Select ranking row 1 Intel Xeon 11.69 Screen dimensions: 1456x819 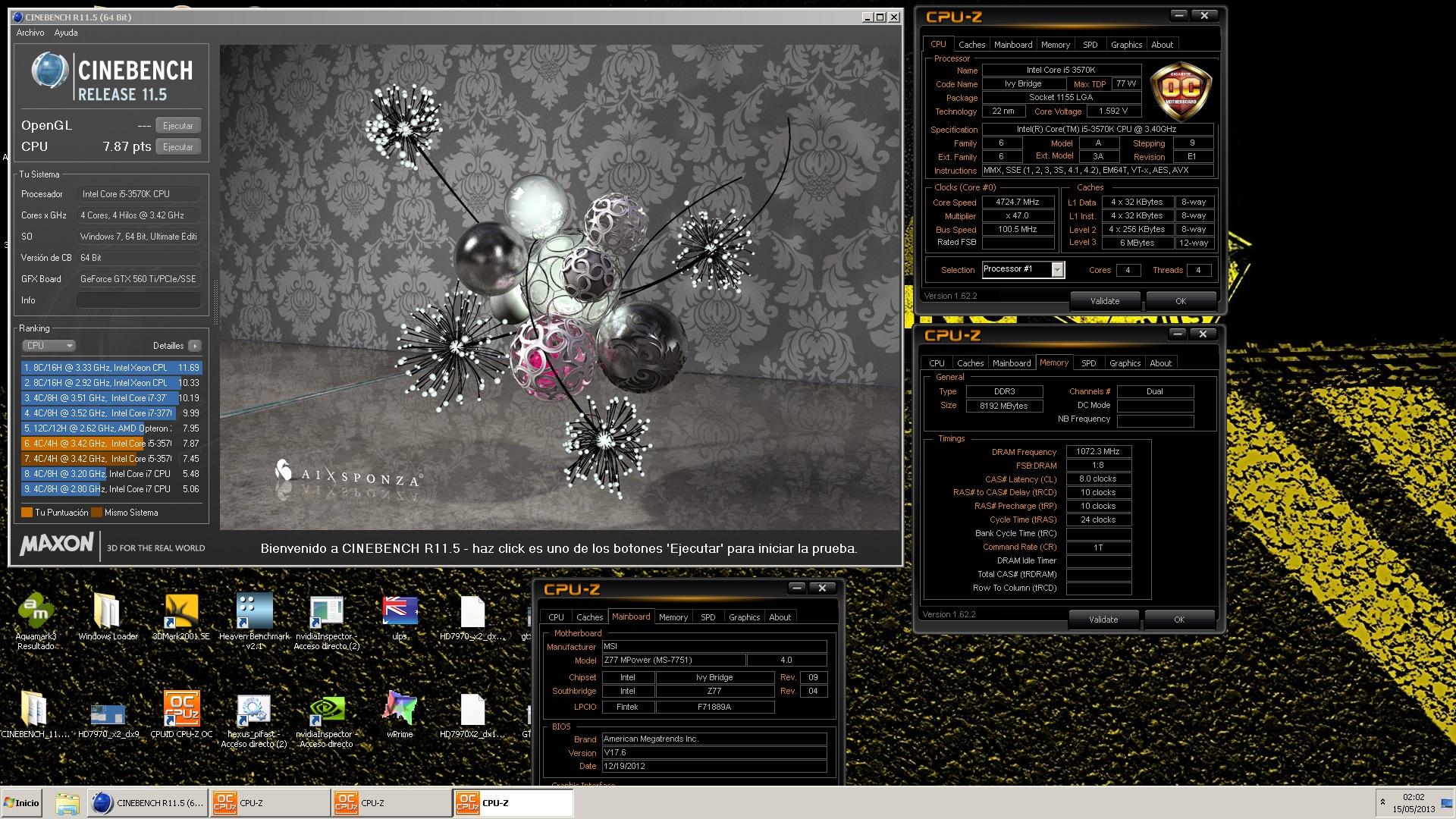click(x=111, y=368)
